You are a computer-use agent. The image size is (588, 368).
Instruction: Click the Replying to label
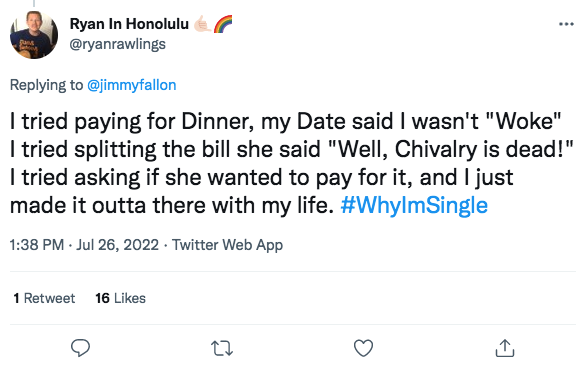[46, 85]
